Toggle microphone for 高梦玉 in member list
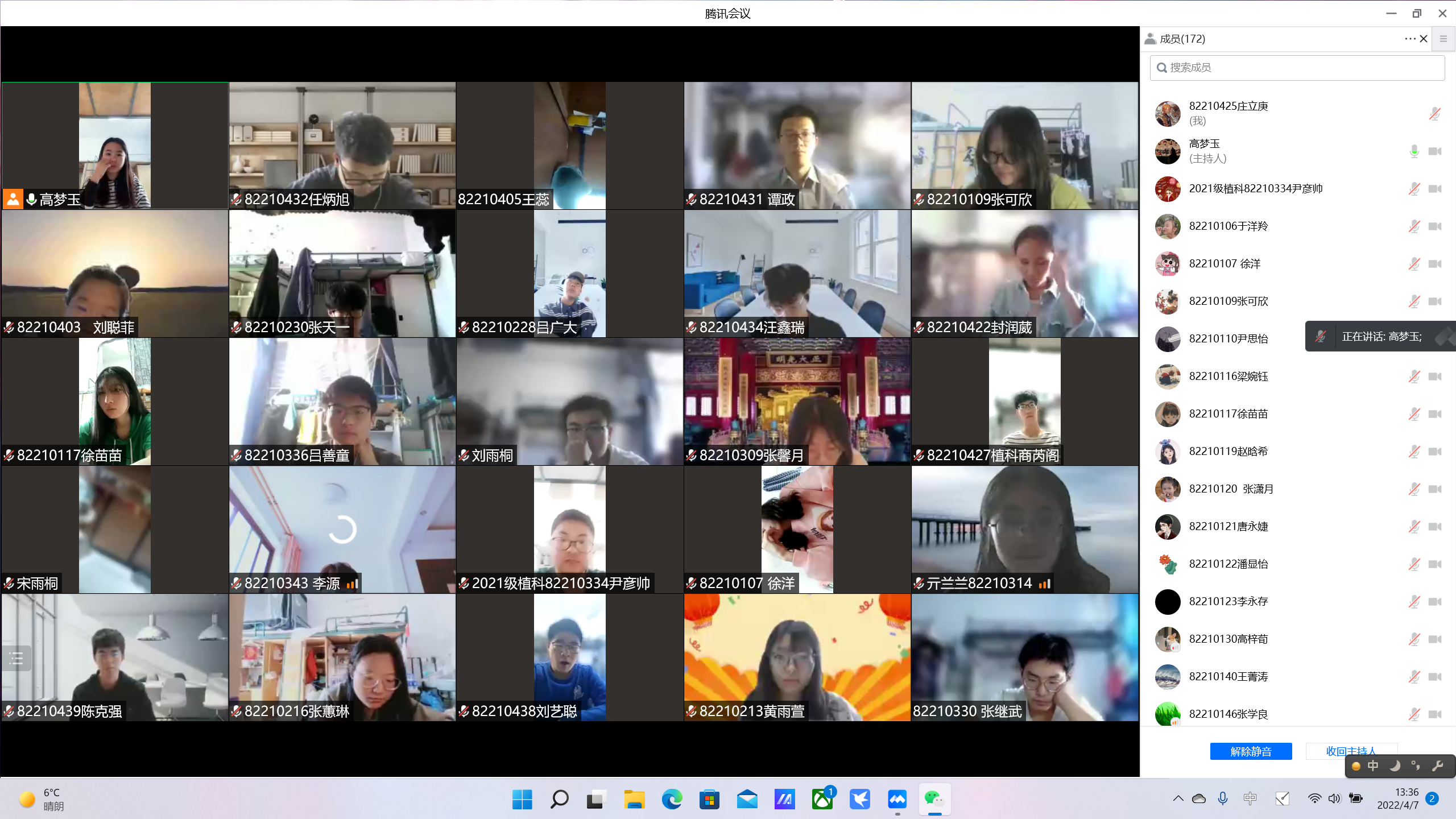 (1414, 151)
